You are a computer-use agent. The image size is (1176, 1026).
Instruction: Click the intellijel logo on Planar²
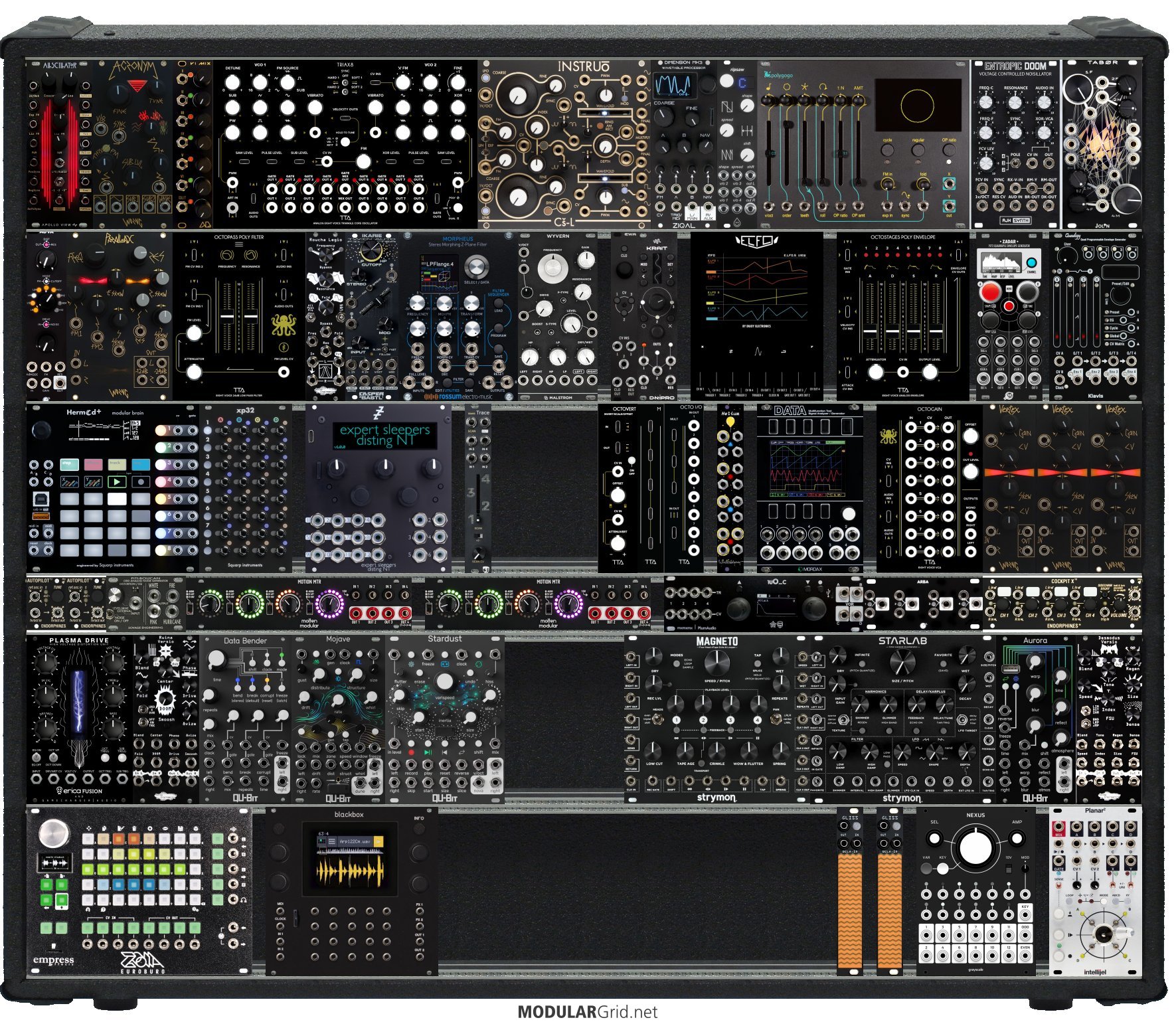(1096, 972)
